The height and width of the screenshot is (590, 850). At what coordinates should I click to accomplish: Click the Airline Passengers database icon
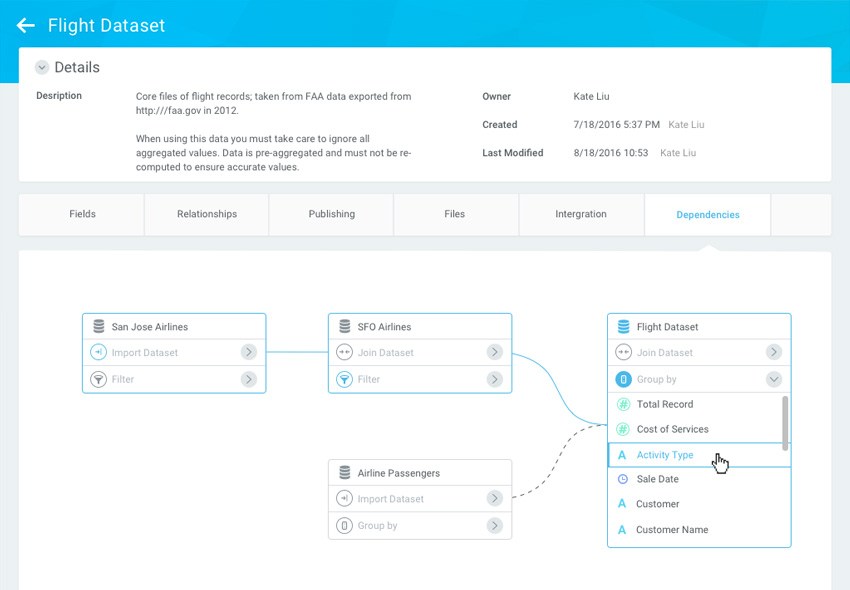344,473
